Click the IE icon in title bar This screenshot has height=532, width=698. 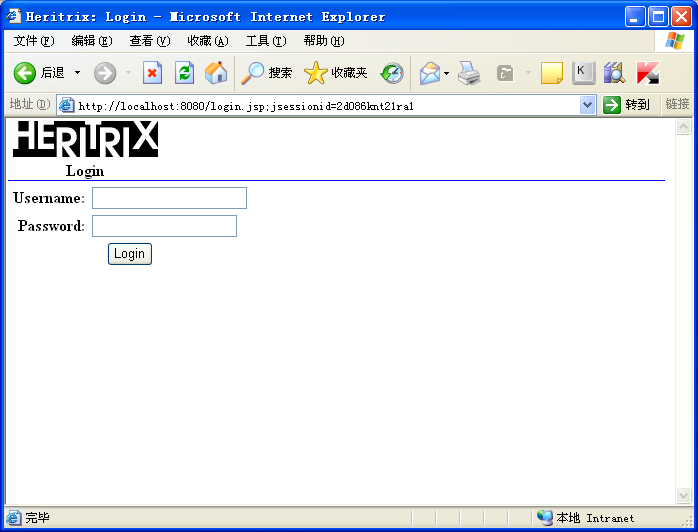pyautogui.click(x=14, y=16)
